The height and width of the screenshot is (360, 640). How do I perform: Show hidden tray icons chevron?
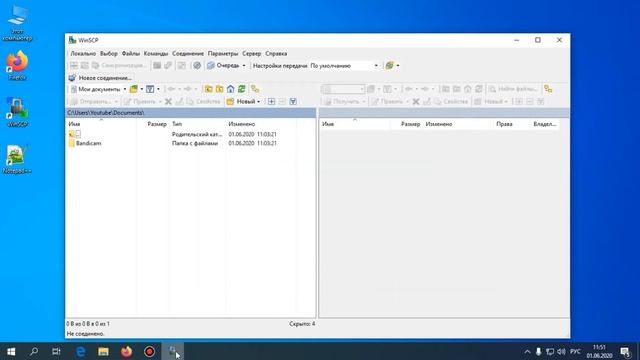coord(527,351)
